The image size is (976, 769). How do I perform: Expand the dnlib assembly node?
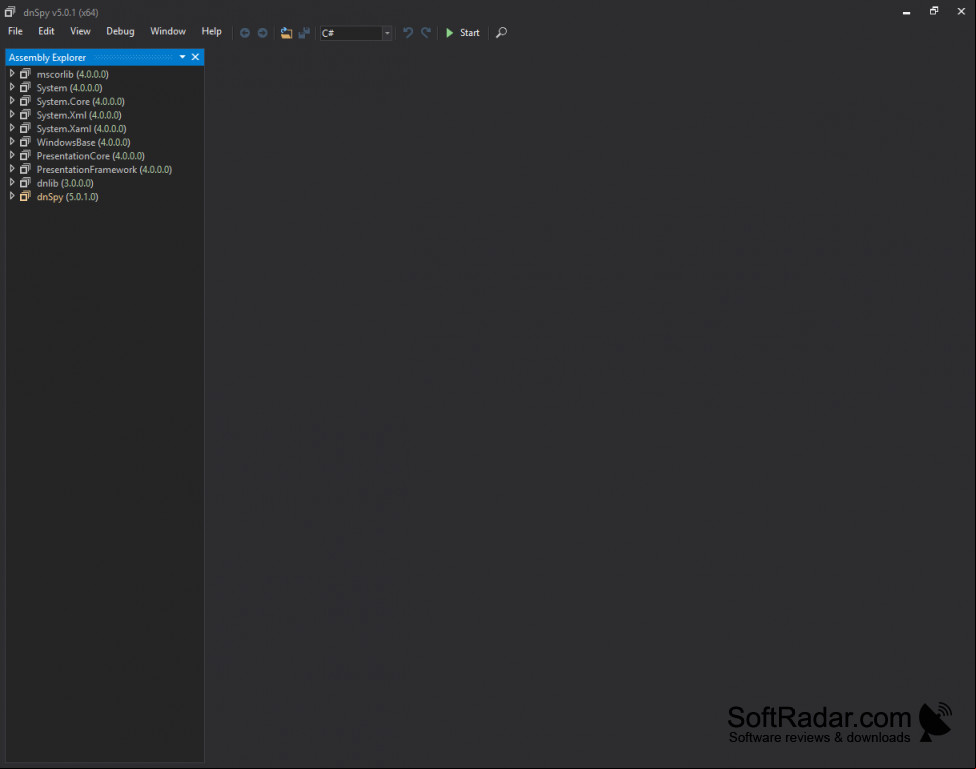coord(12,183)
